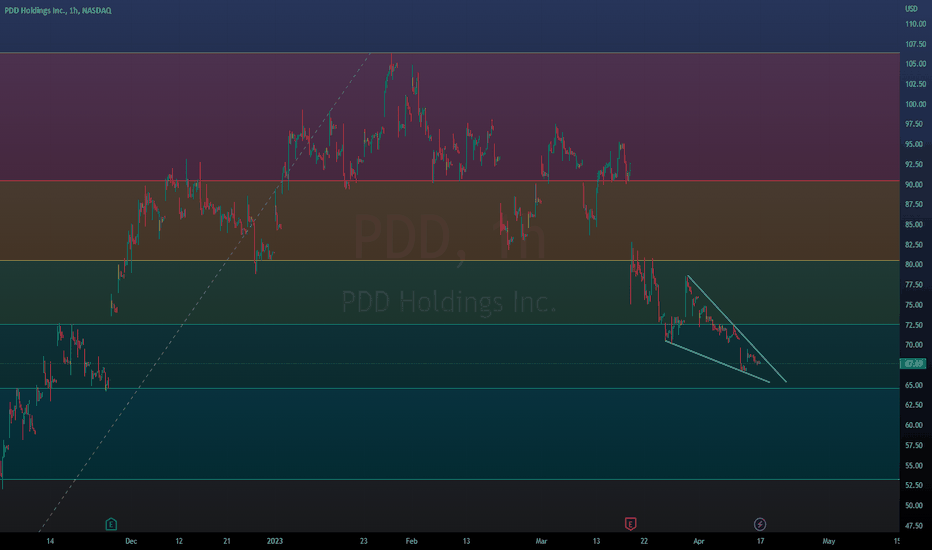Click the 50.00 price axis label

coord(915,505)
